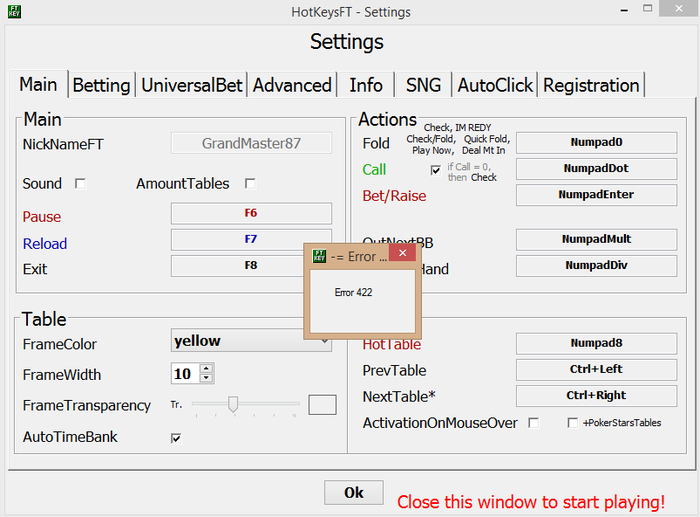This screenshot has width=700, height=517.
Task: Open the FrameColor dropdown showing yellow
Action: pos(251,341)
